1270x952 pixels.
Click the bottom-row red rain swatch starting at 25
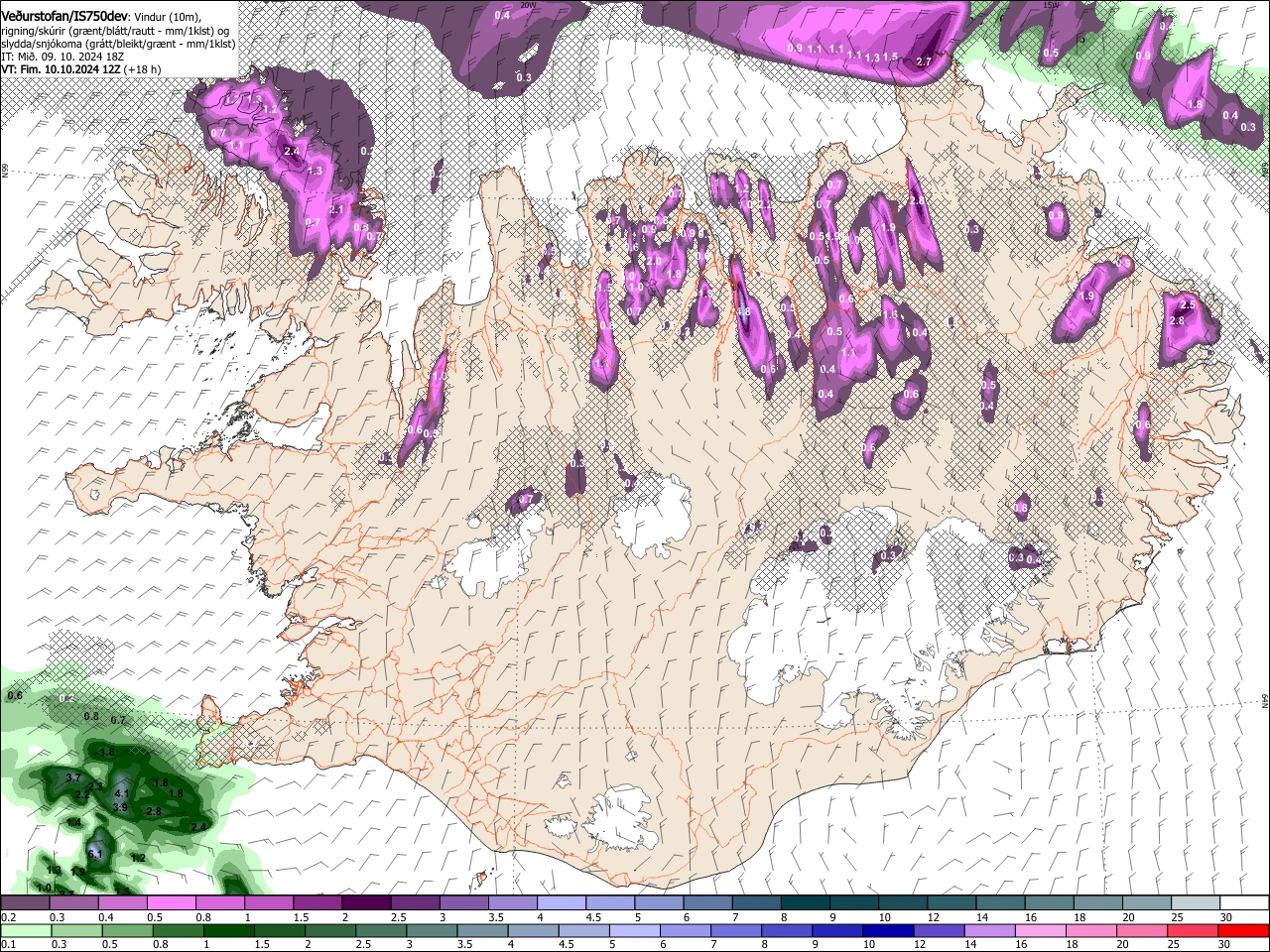point(1192,930)
